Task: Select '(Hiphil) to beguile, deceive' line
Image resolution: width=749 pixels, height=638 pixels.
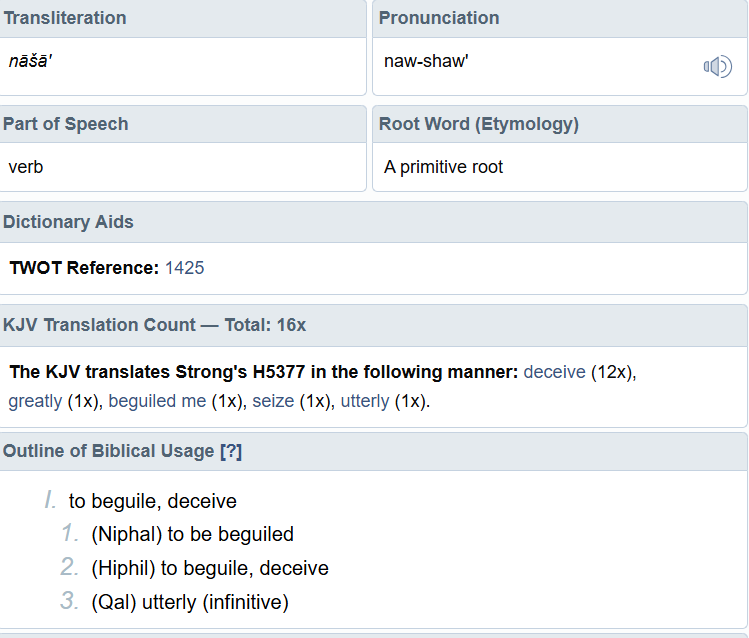Action: [210, 568]
